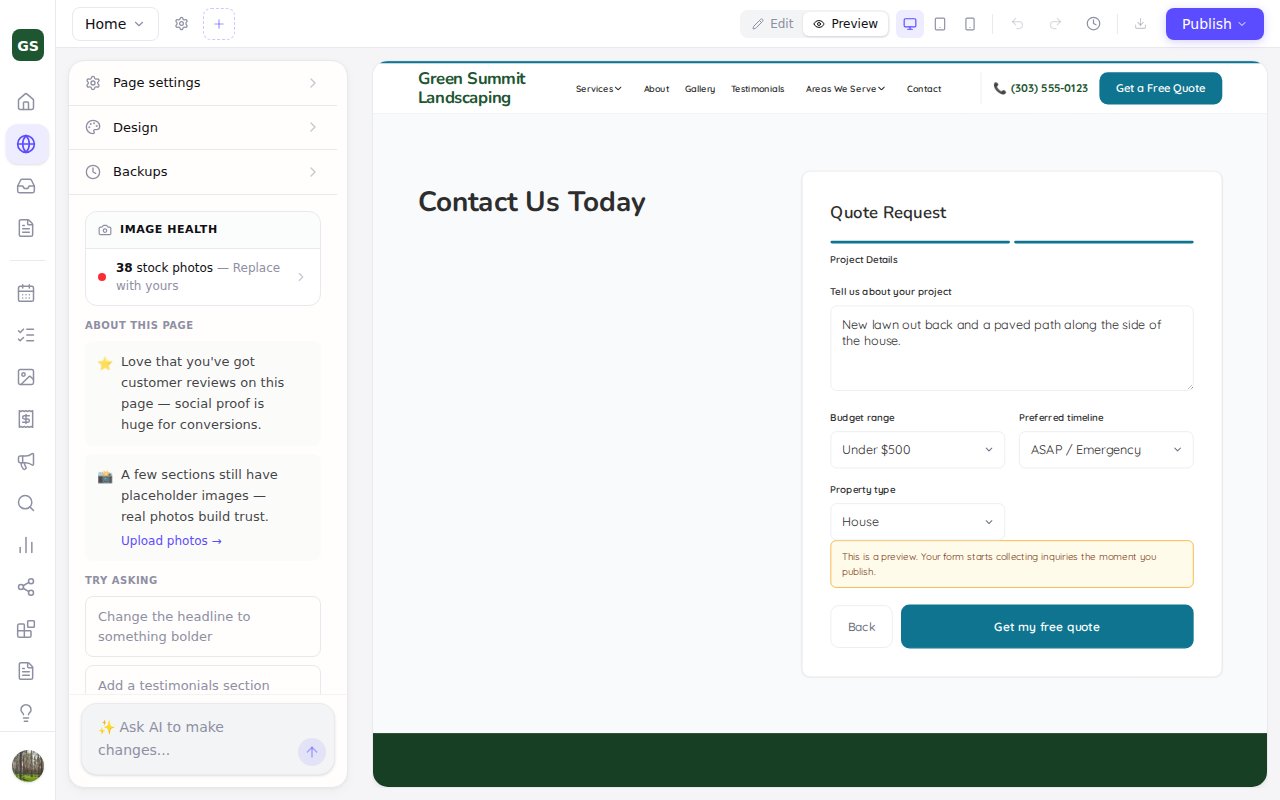Click the Green Summit Landscaping logo
The height and width of the screenshot is (800, 1280).
(471, 88)
